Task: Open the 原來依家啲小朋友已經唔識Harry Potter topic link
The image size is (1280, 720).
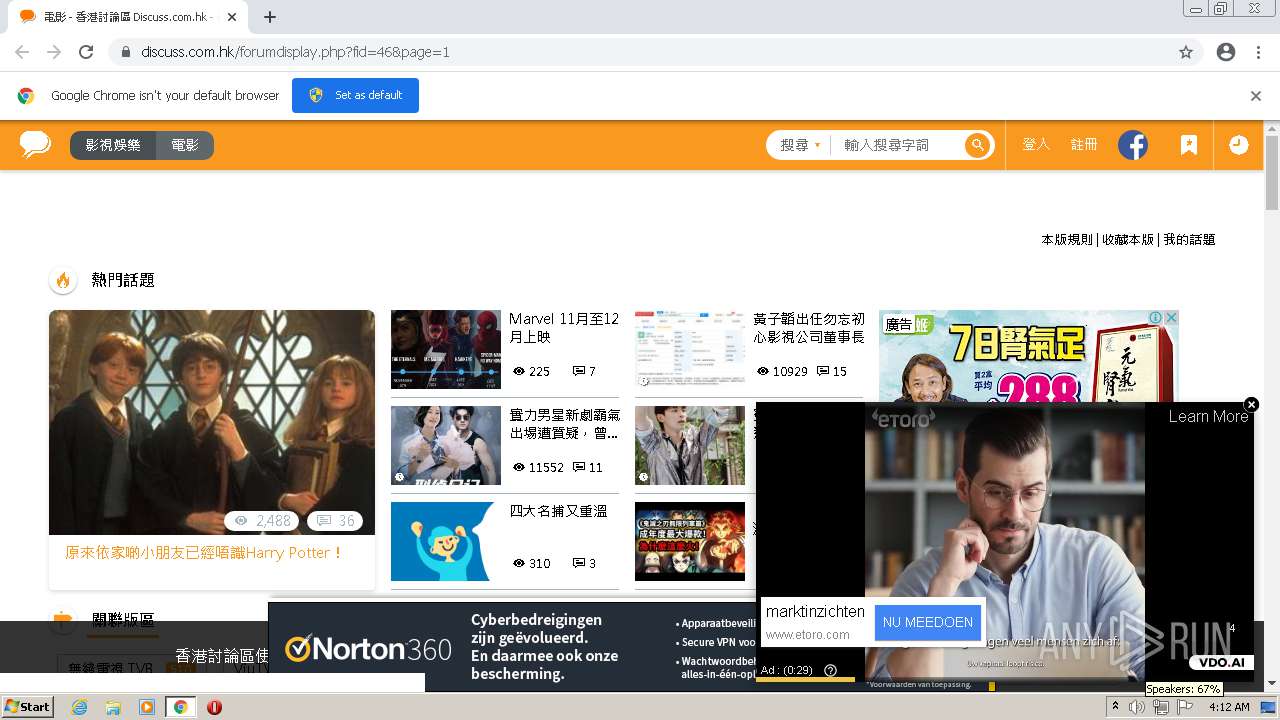Action: 204,553
